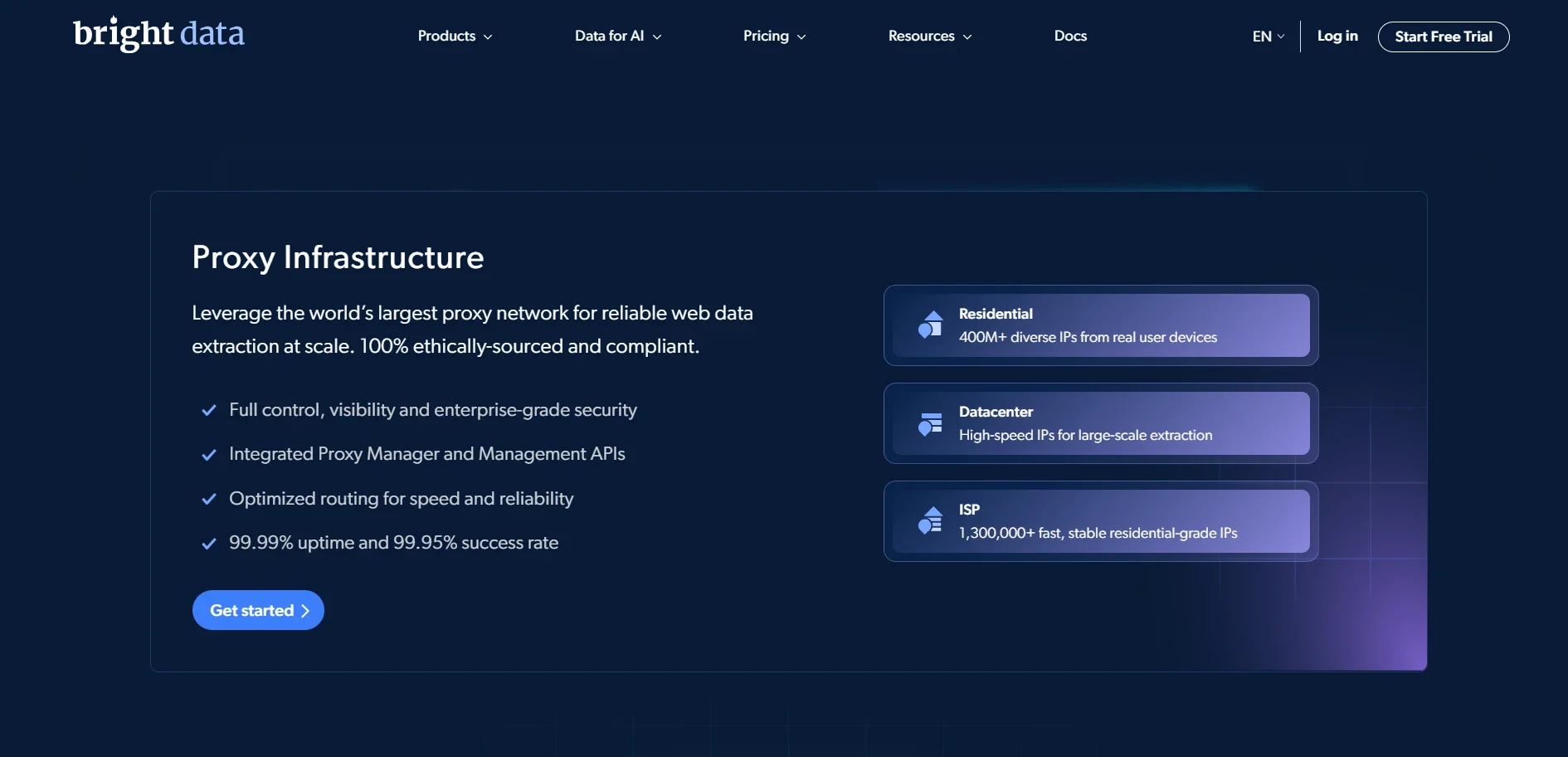Open the ISP proxy card
1568x757 pixels.
1101,521
